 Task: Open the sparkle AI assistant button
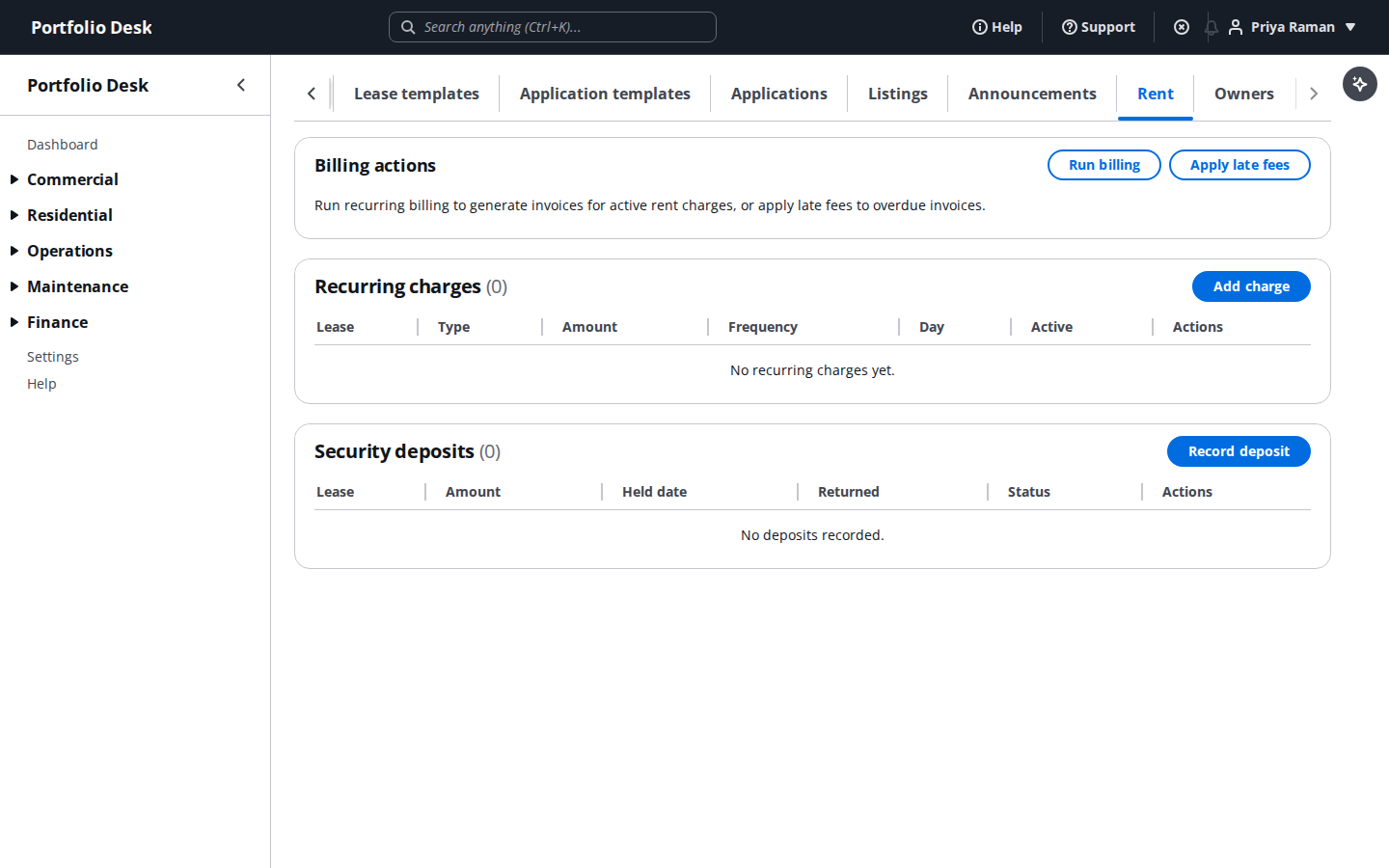point(1360,84)
